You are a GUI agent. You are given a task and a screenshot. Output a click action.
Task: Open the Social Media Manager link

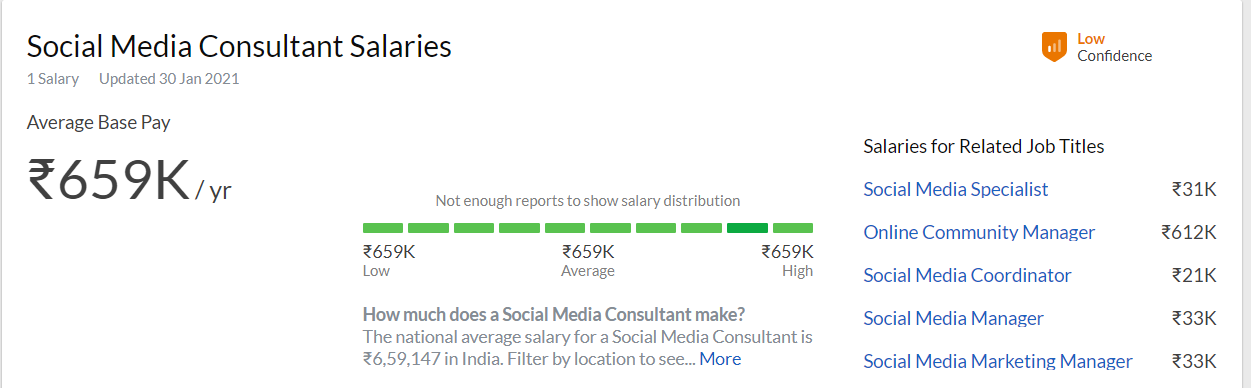coord(953,318)
